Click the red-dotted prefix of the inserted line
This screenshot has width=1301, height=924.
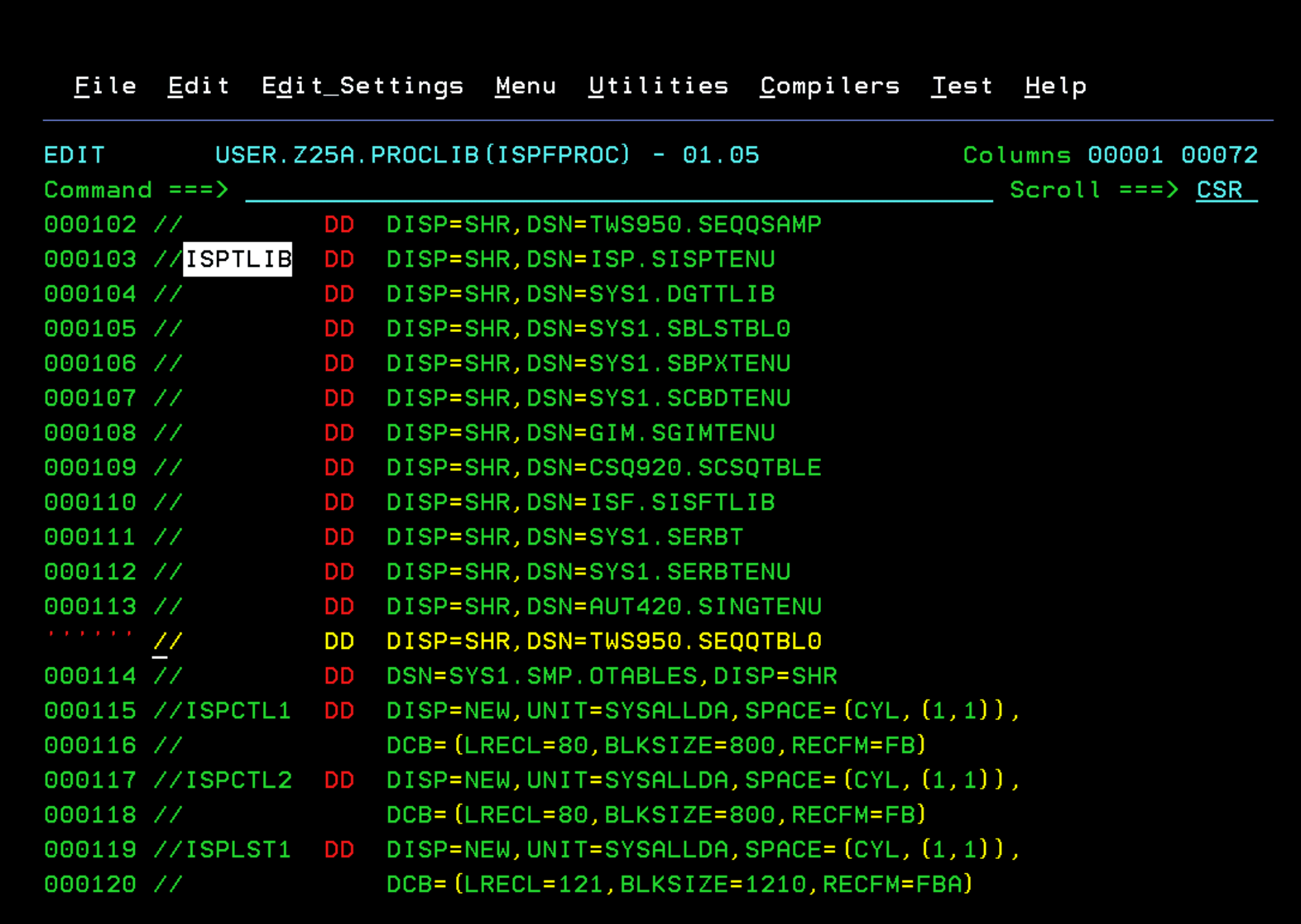90,637
